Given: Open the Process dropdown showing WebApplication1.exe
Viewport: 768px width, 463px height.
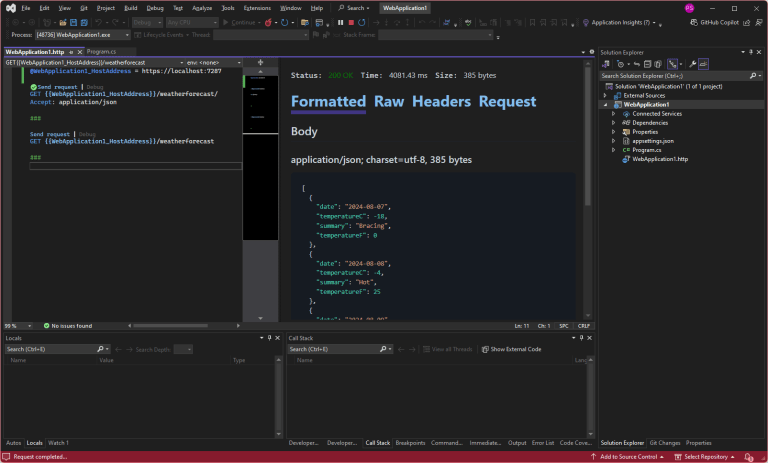Looking at the screenshot, I should tap(82, 35).
